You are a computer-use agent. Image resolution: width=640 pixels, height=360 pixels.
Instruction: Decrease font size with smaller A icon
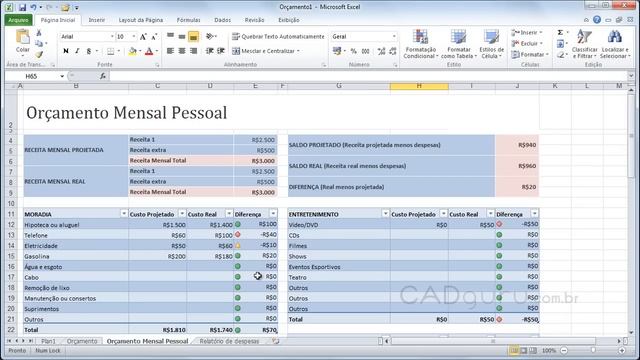coord(154,37)
